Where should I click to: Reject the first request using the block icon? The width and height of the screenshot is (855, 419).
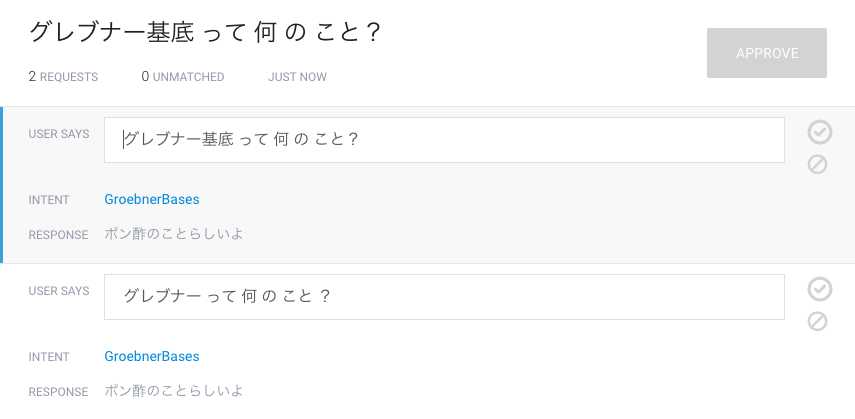817,164
